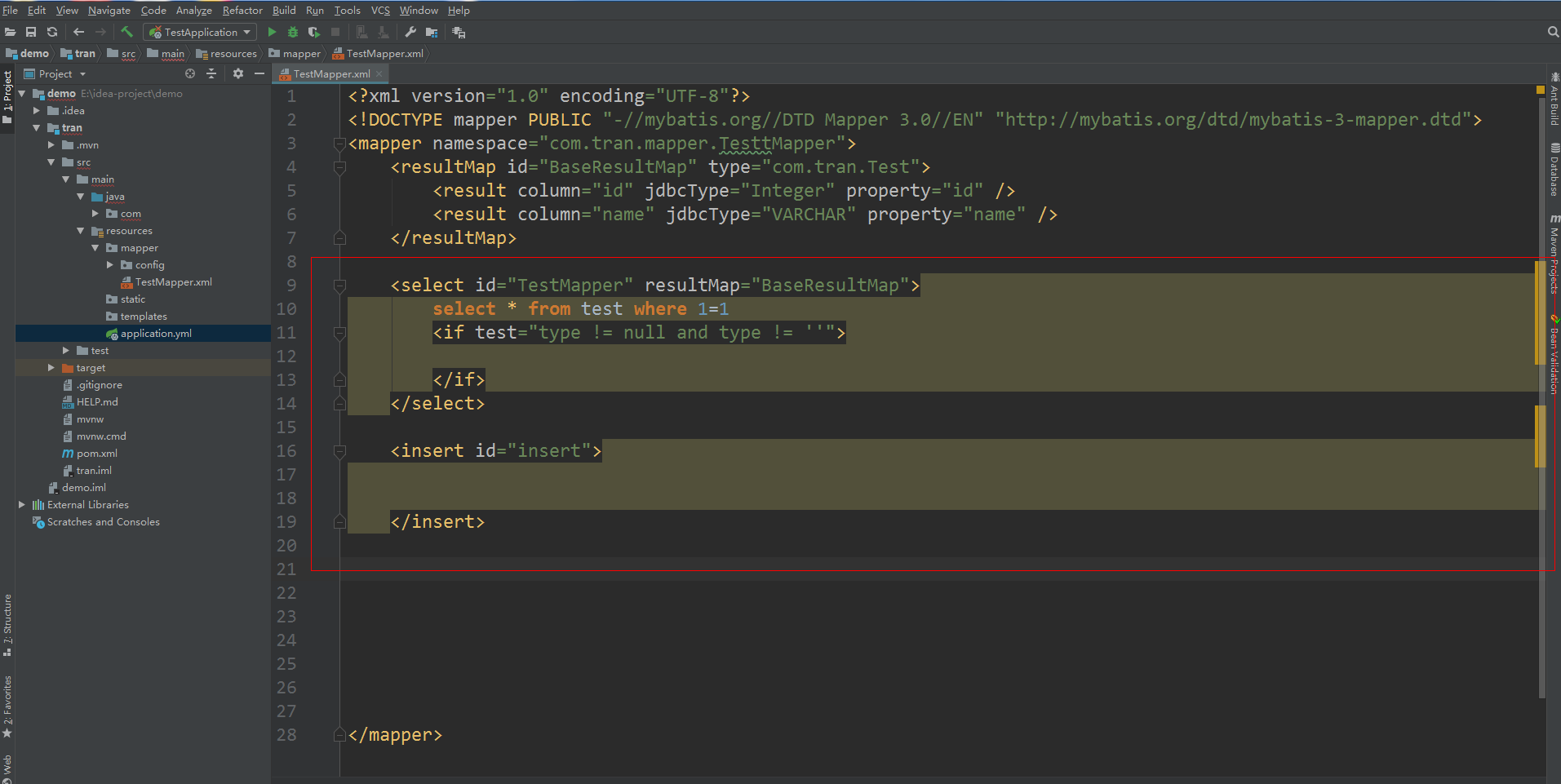Toggle the Maven Projects tool window button
This screenshot has width=1561, height=784.
coord(1554,254)
